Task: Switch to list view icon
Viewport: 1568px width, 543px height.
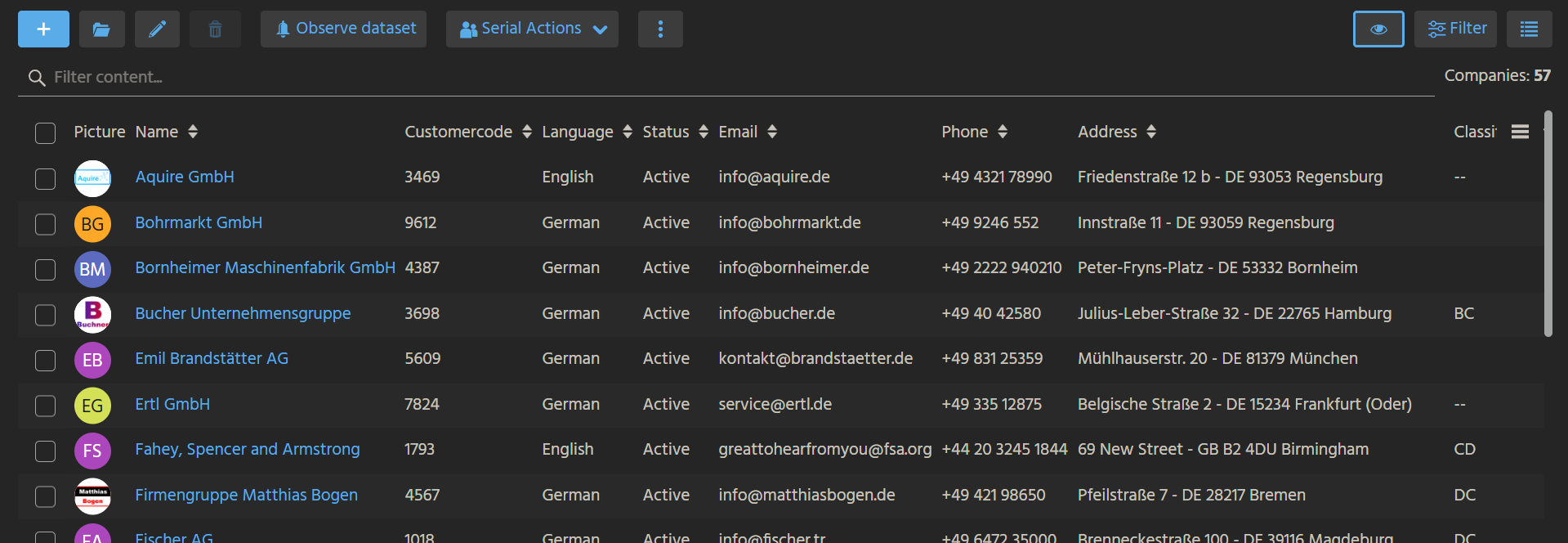Action: [1529, 29]
